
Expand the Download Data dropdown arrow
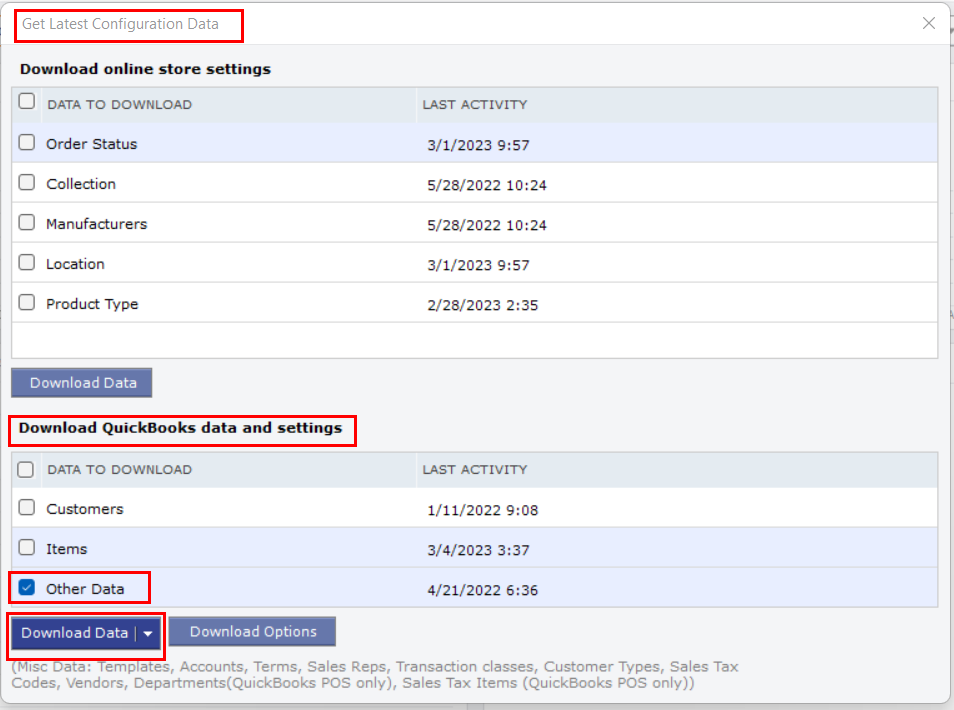coord(148,633)
